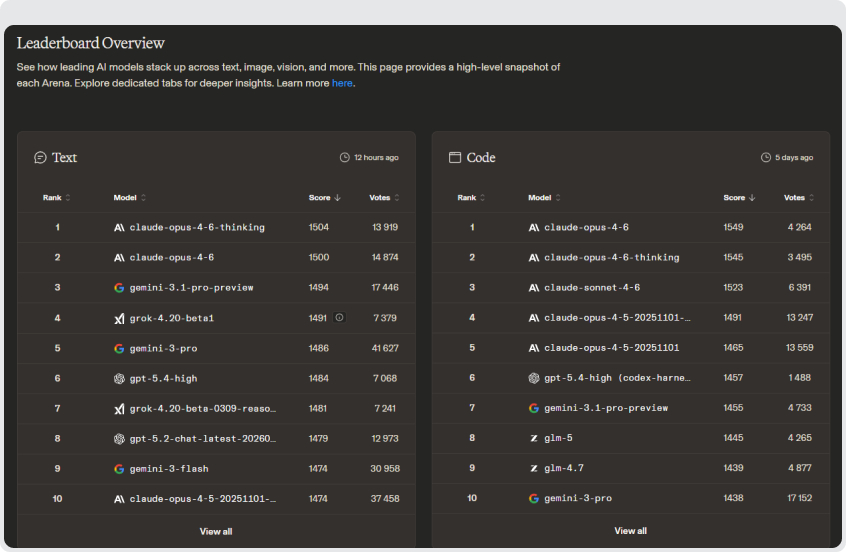The image size is (846, 552).
Task: Select grok-4.20-beta1 model name
Action: coord(172,318)
